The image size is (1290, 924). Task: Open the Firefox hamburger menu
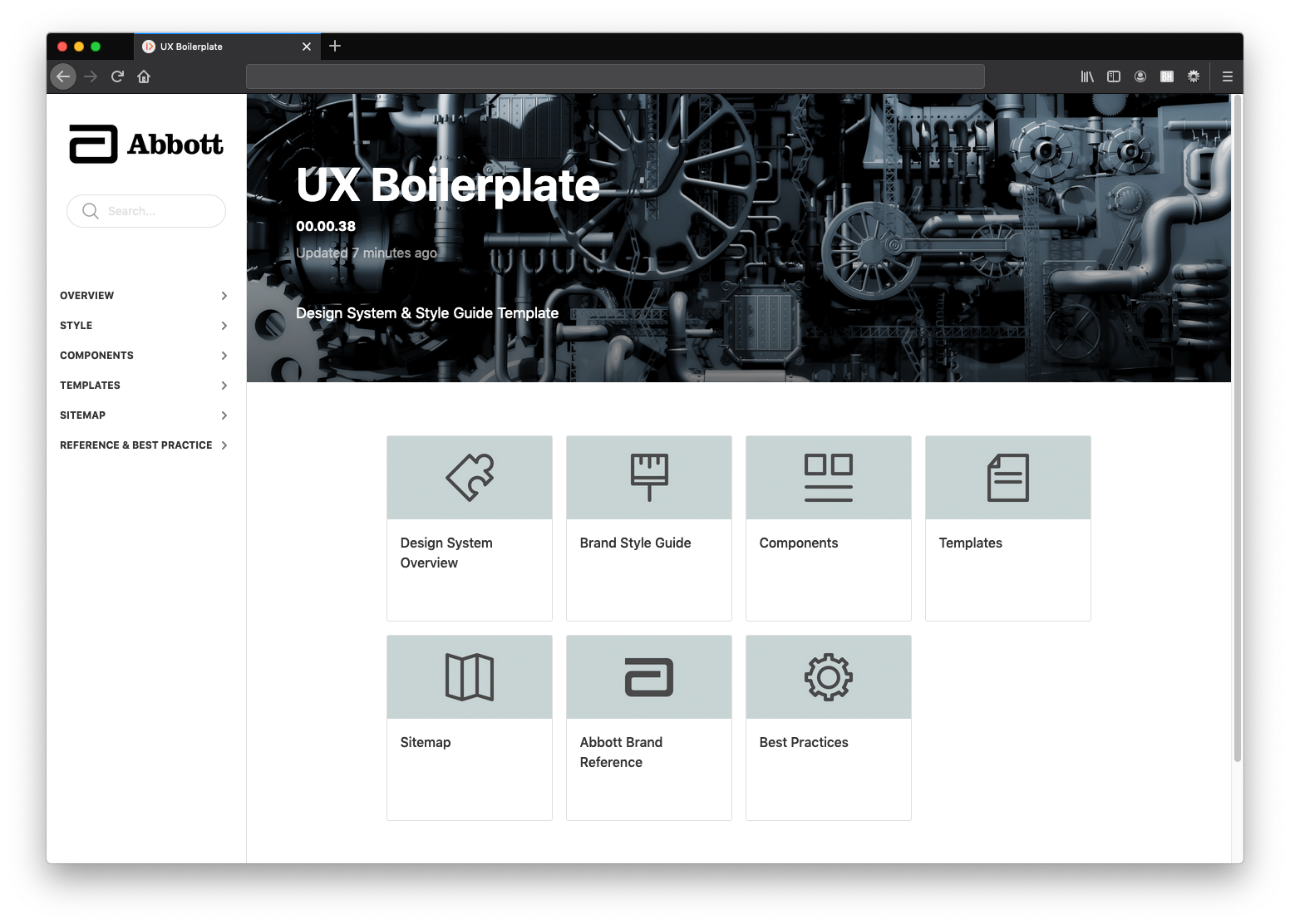(1227, 76)
